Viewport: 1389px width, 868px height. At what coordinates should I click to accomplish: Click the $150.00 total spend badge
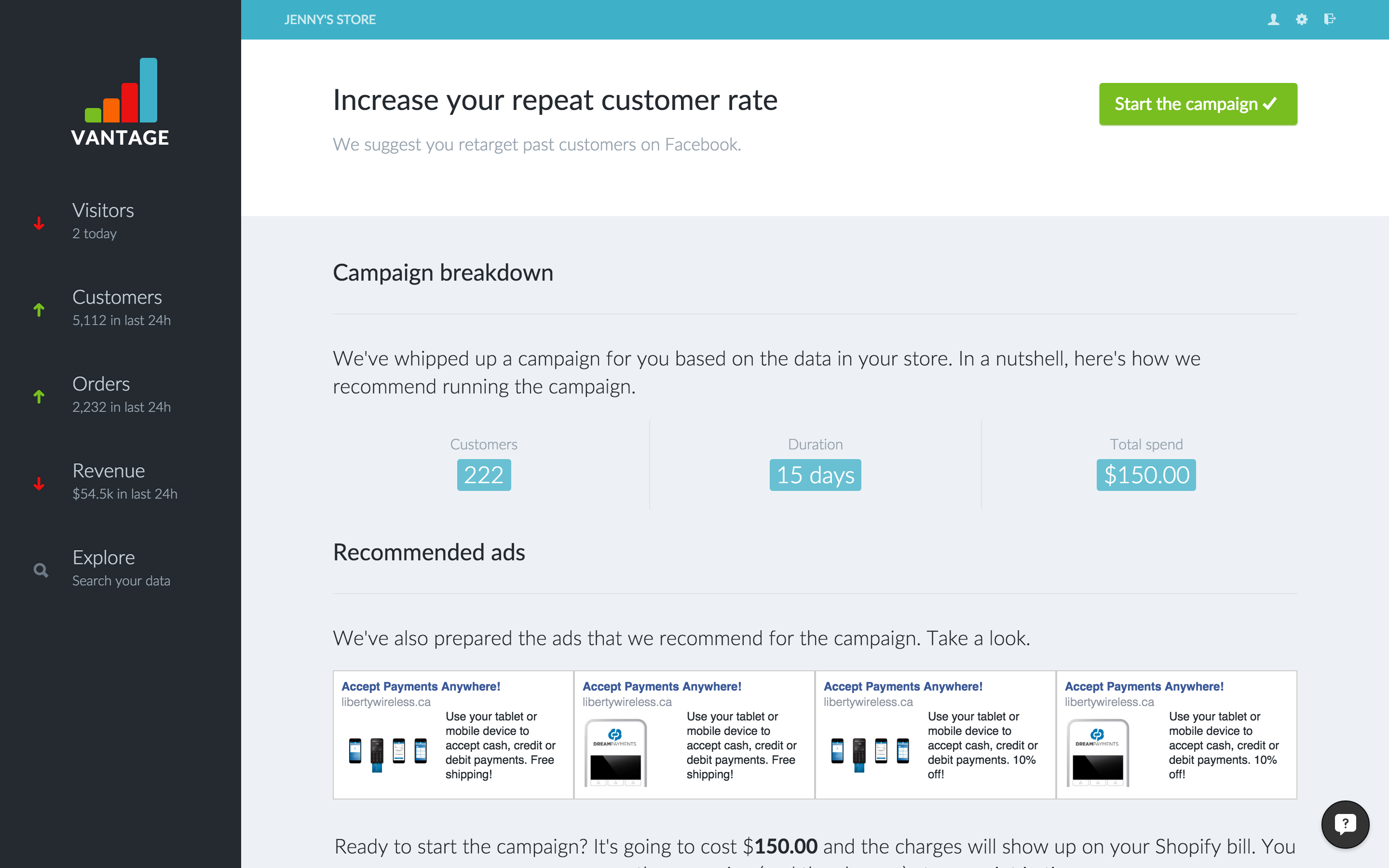[1146, 475]
